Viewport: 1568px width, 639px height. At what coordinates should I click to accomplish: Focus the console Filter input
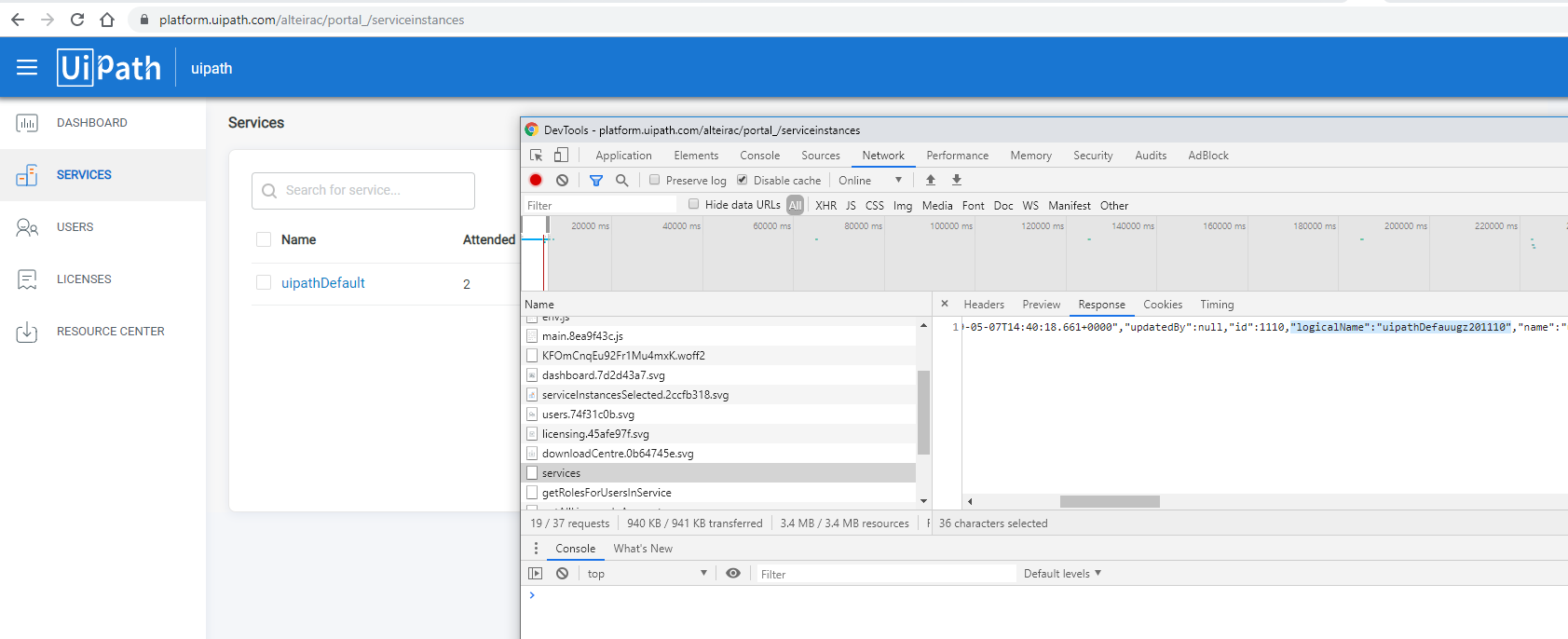[885, 574]
